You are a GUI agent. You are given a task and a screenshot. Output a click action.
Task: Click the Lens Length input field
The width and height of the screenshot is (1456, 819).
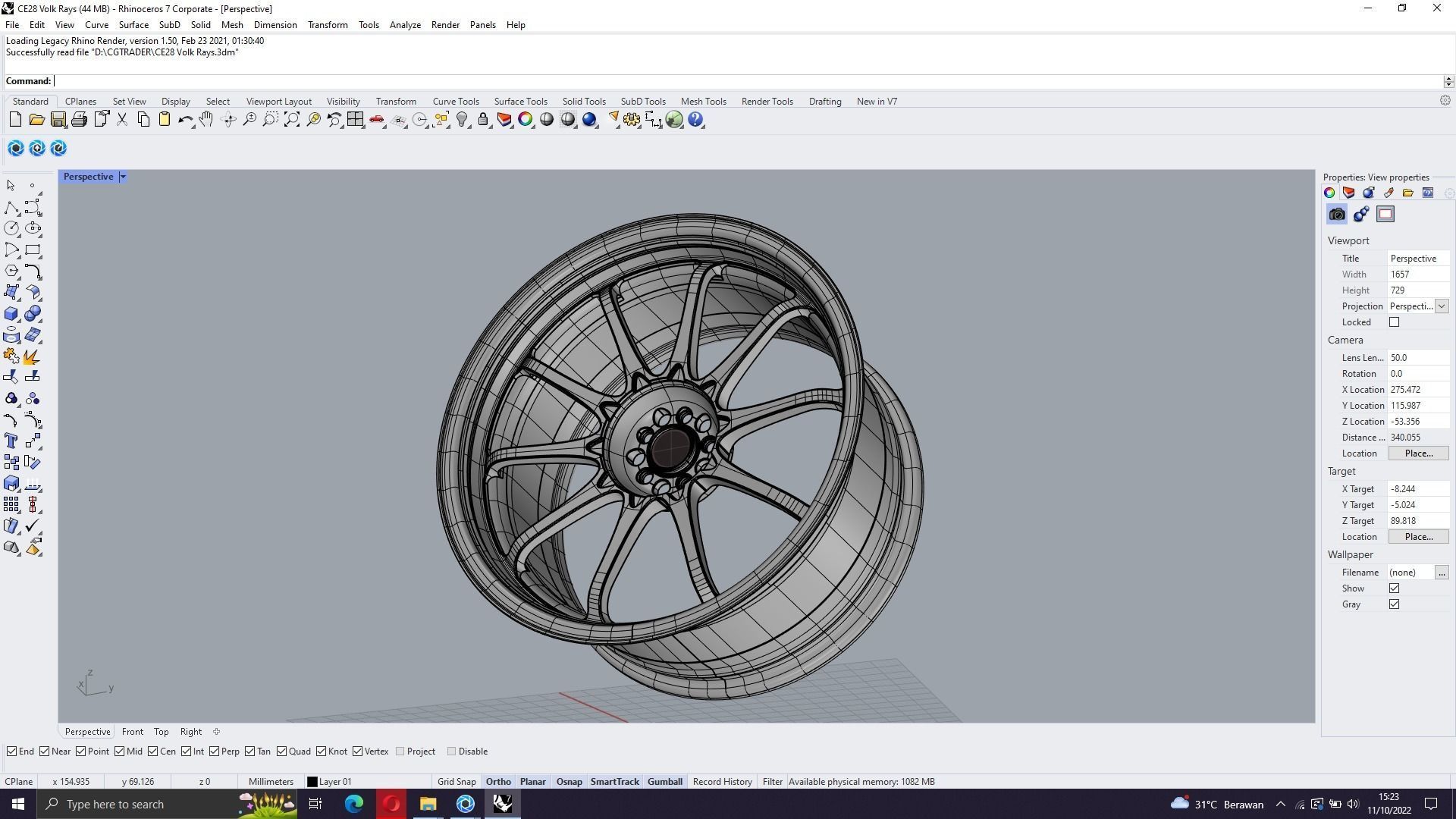point(1418,358)
